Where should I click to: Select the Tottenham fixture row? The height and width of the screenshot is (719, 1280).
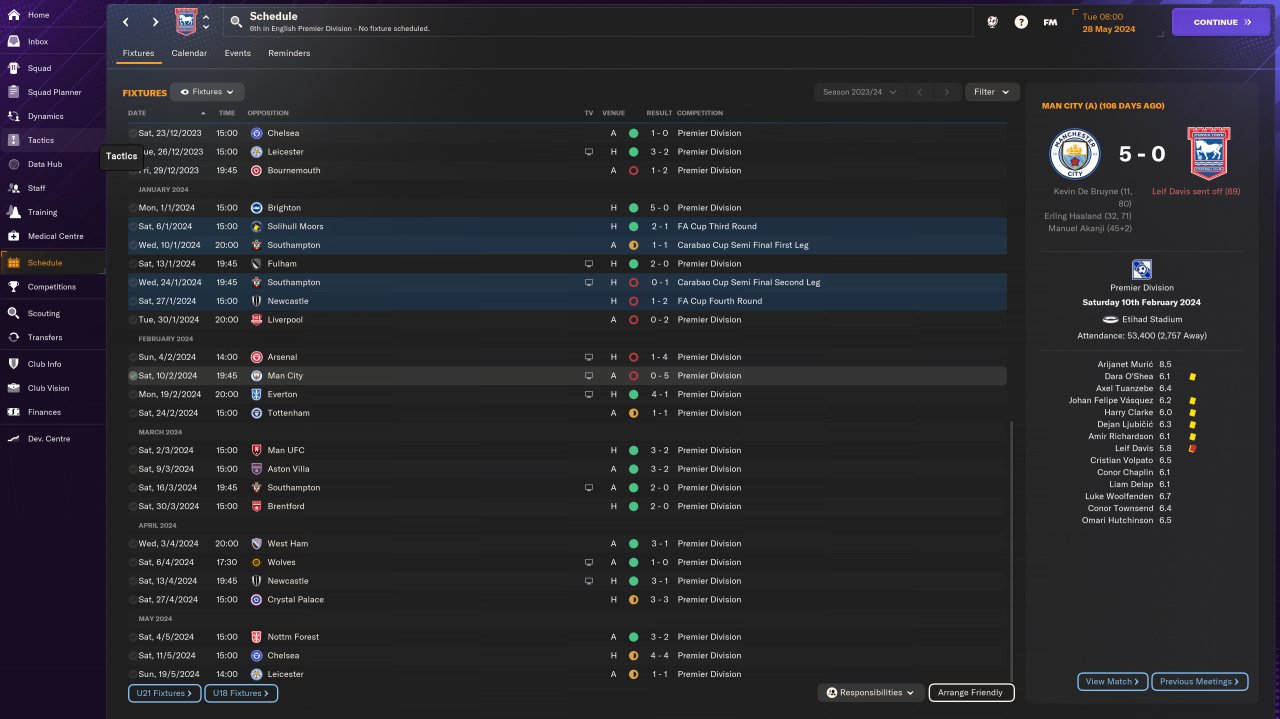tap(567, 413)
